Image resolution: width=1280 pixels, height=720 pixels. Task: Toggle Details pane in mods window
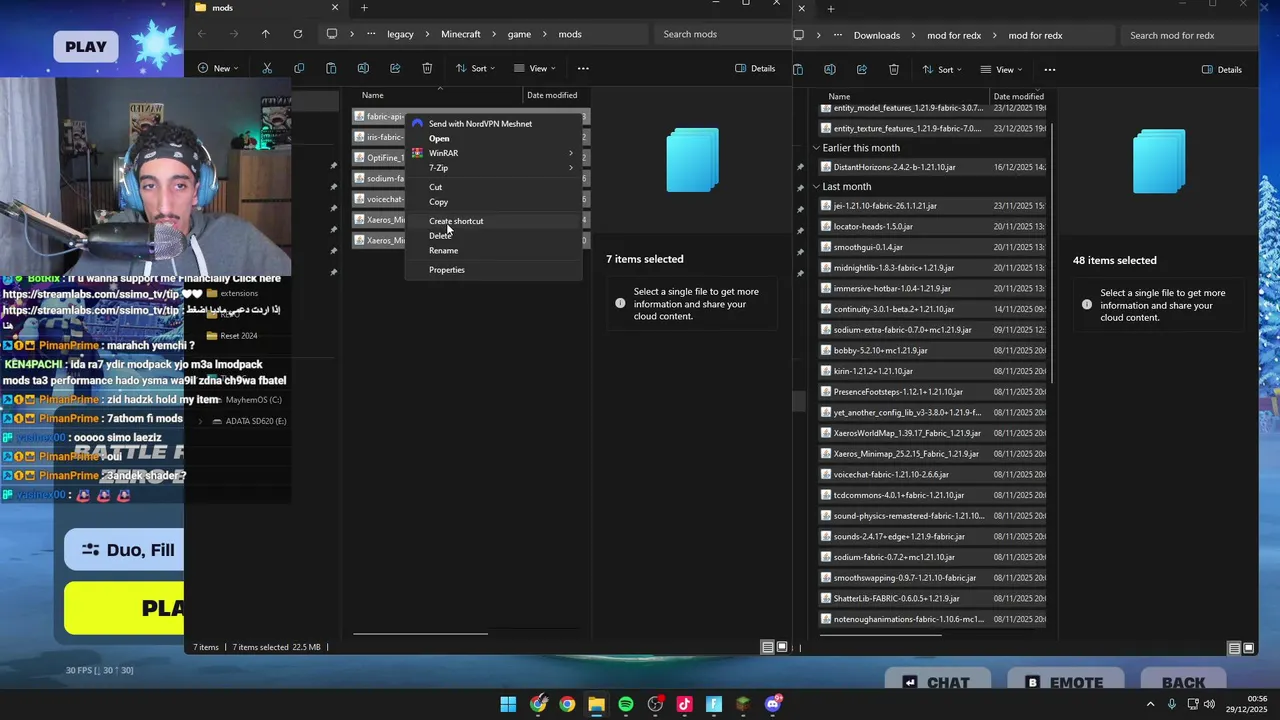pyautogui.click(x=755, y=68)
